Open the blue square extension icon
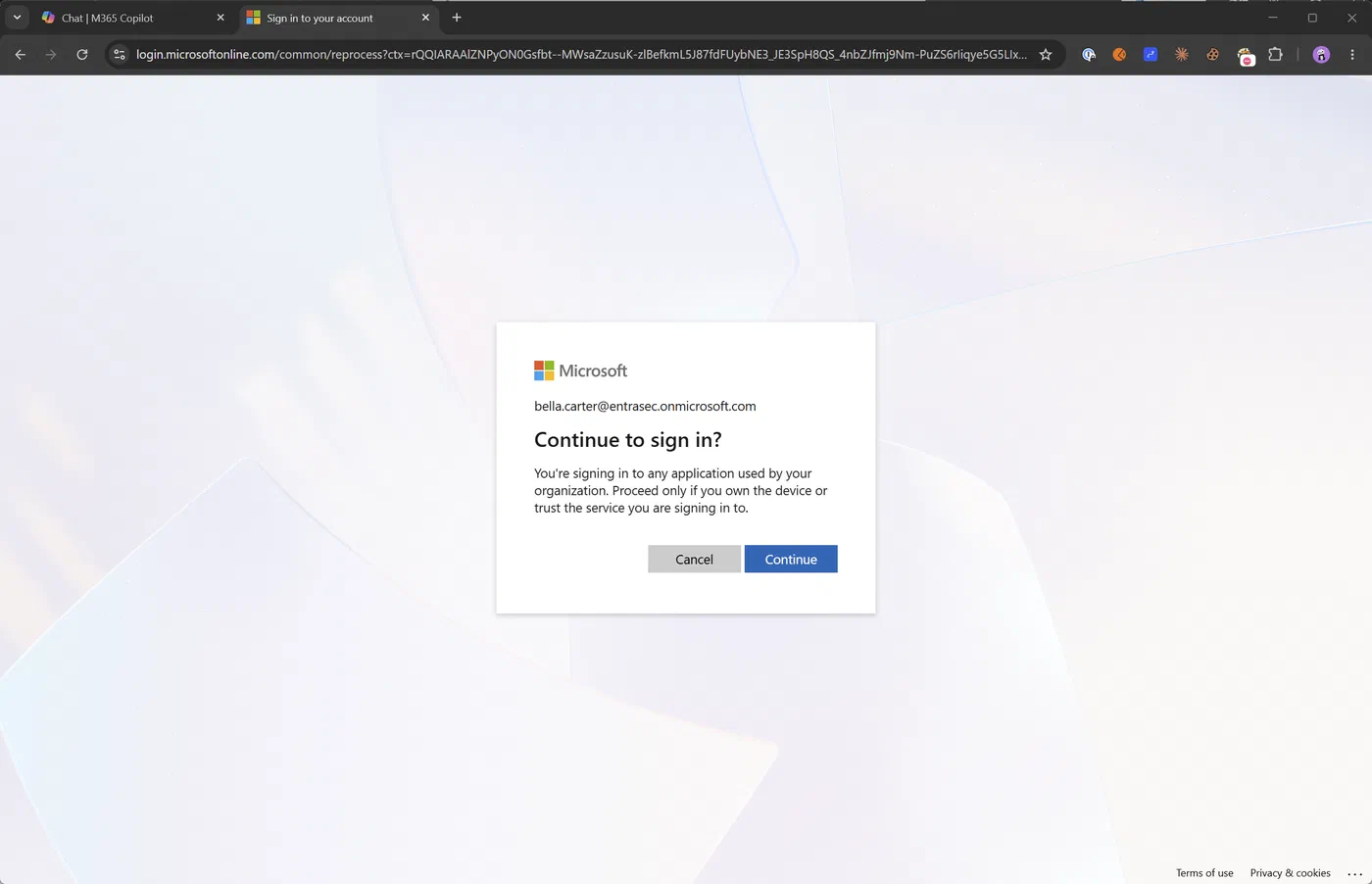The height and width of the screenshot is (884, 1372). pos(1151,55)
